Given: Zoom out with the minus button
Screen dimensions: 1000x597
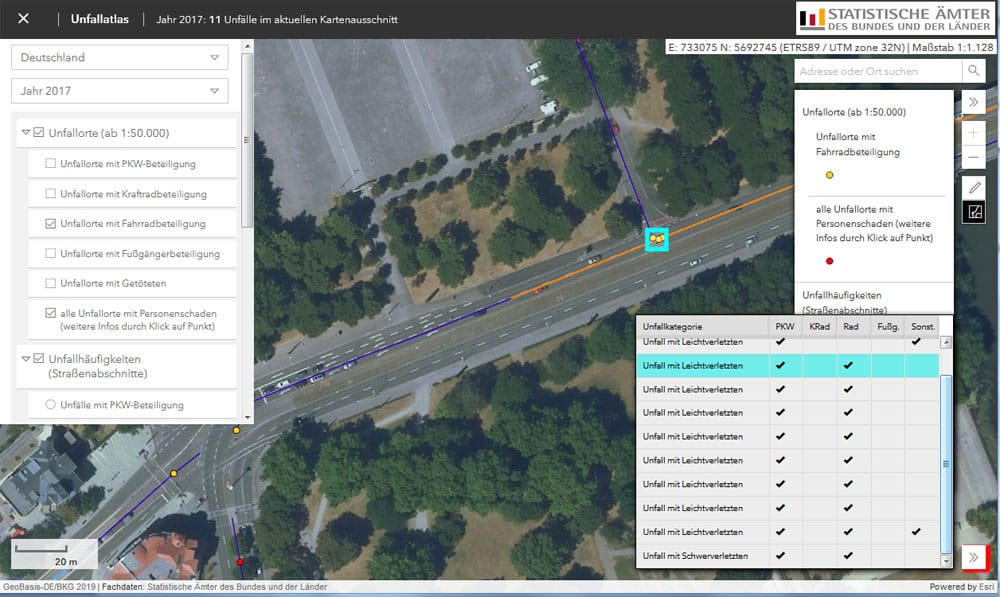Looking at the screenshot, I should point(973,157).
